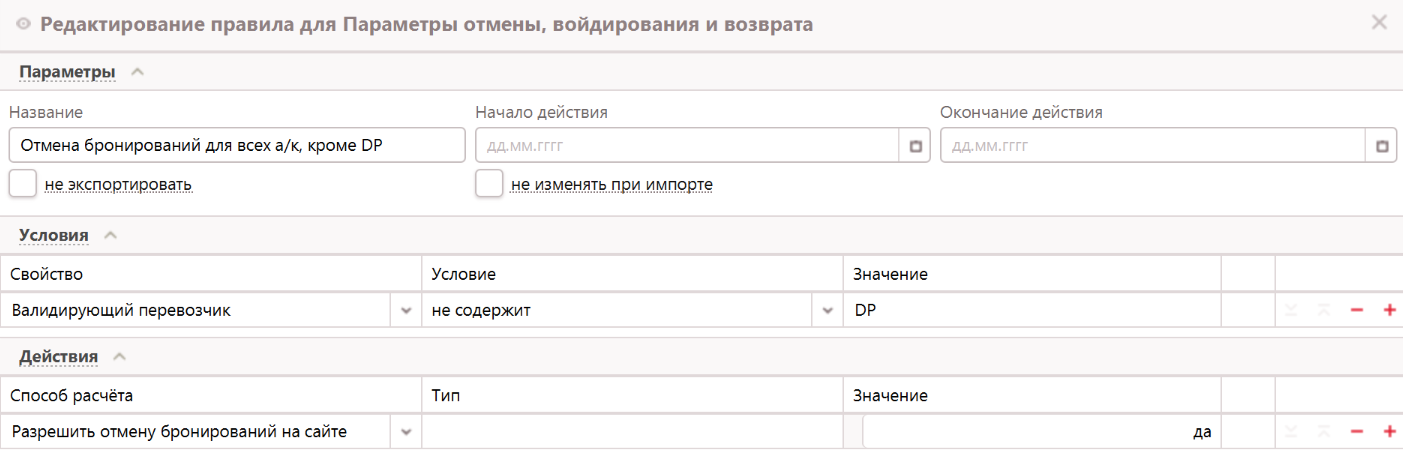
Task: Add a new action row with plus
Action: point(1389,432)
